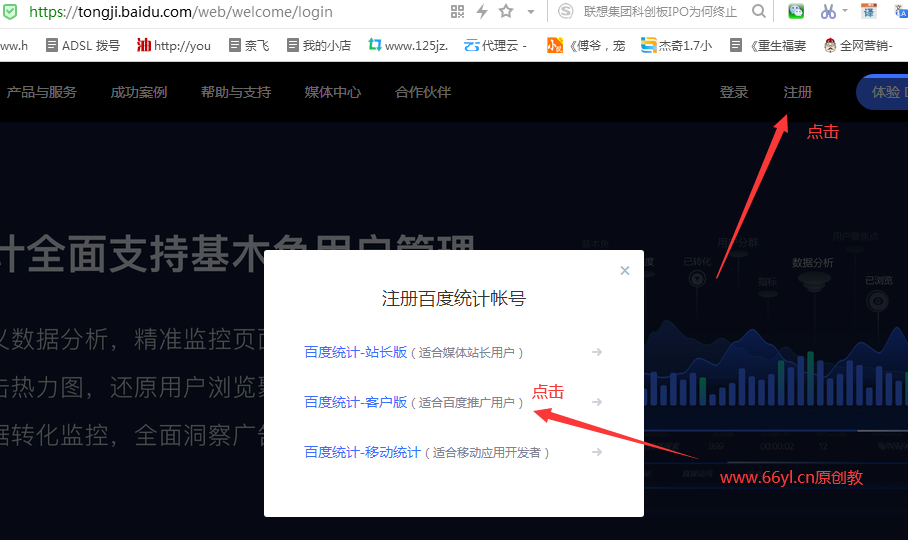Screen dimensions: 908x540
Task: Open the 产品与服务 menu
Action: coord(42,92)
